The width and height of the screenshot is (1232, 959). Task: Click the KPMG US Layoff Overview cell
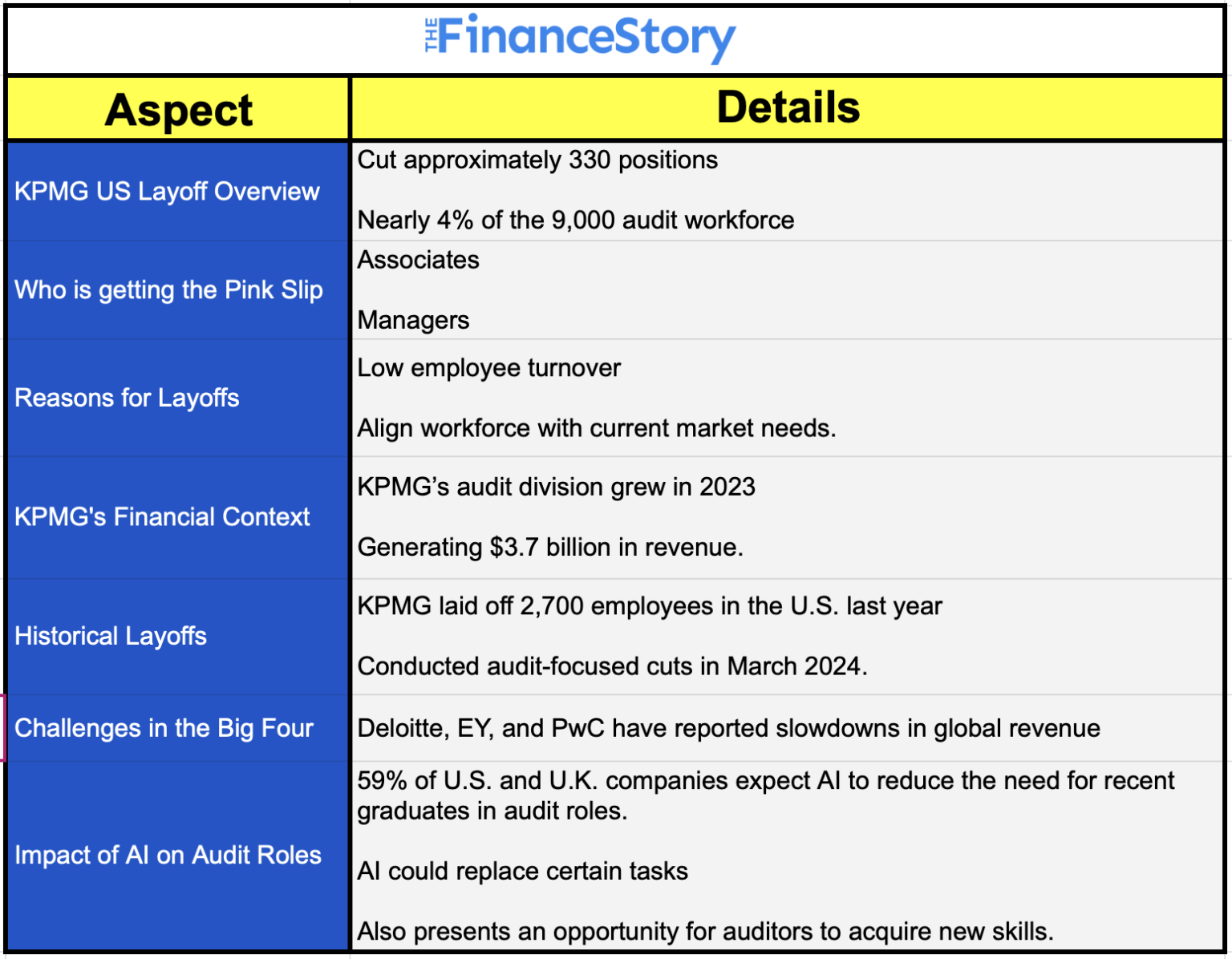point(167,192)
